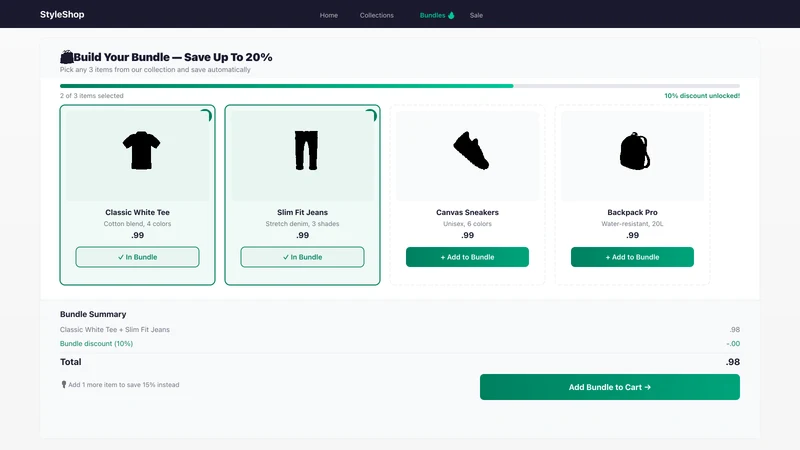This screenshot has width=800, height=450.
Task: Open the Home menu item
Action: tap(329, 15)
